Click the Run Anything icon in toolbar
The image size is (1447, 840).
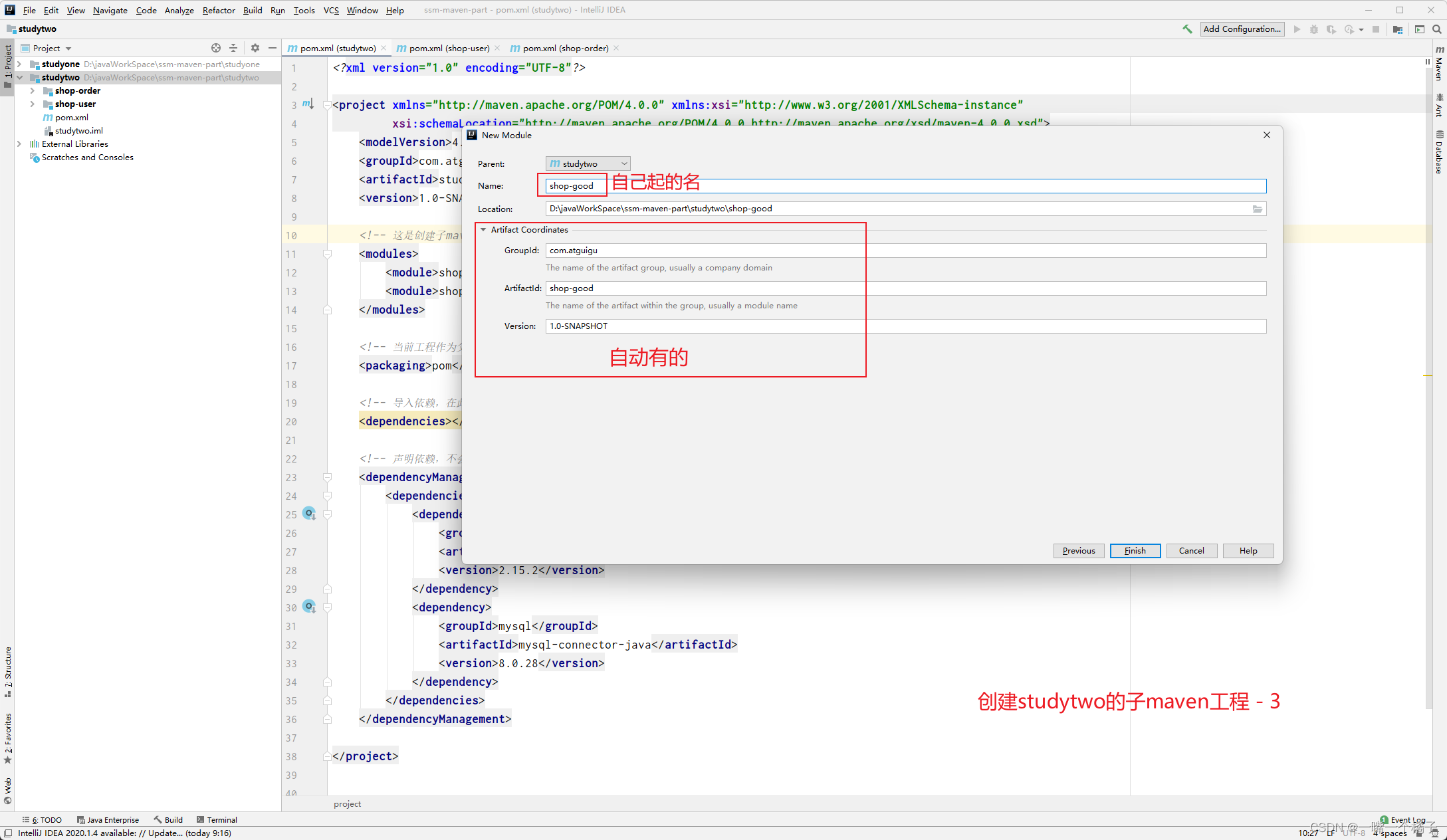tap(1420, 29)
